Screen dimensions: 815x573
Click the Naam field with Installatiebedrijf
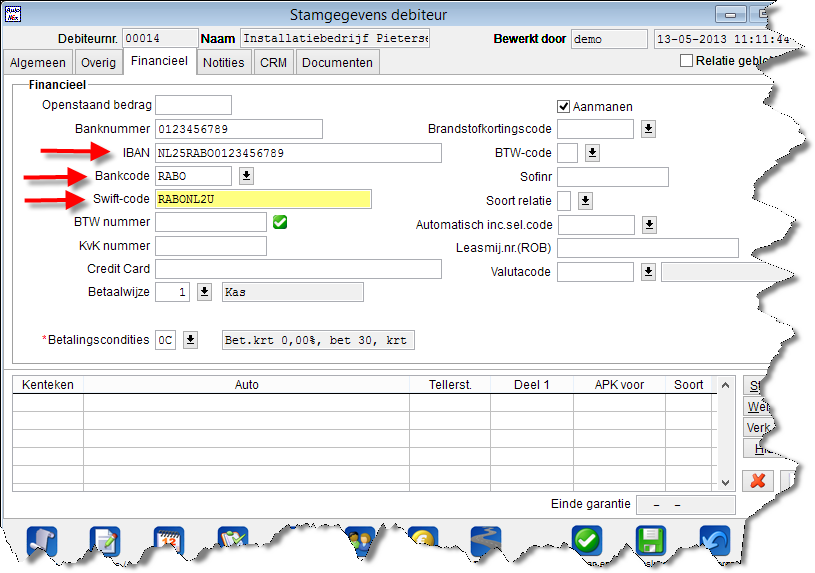click(x=335, y=38)
